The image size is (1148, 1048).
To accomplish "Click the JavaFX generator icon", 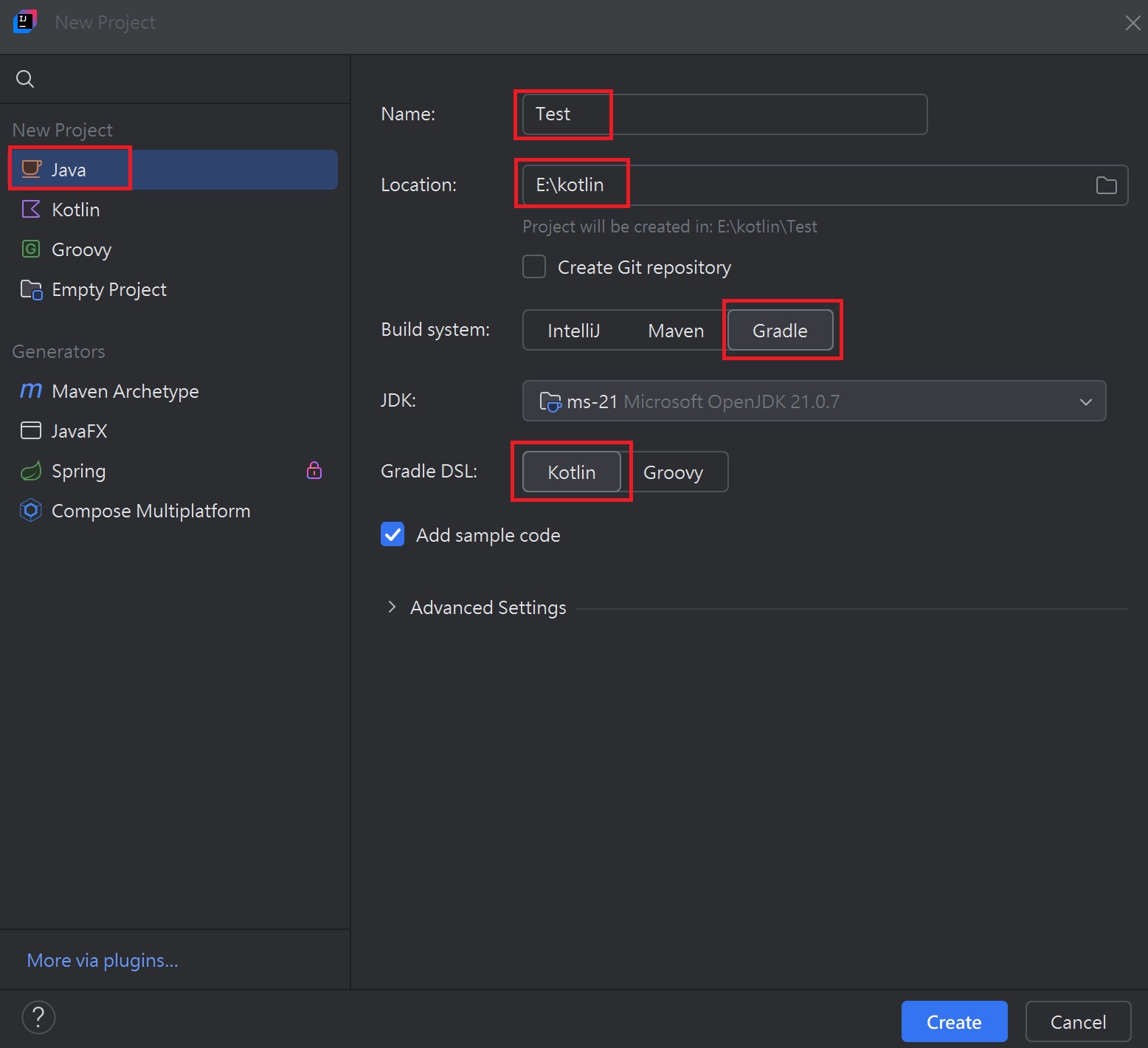I will pyautogui.click(x=31, y=430).
